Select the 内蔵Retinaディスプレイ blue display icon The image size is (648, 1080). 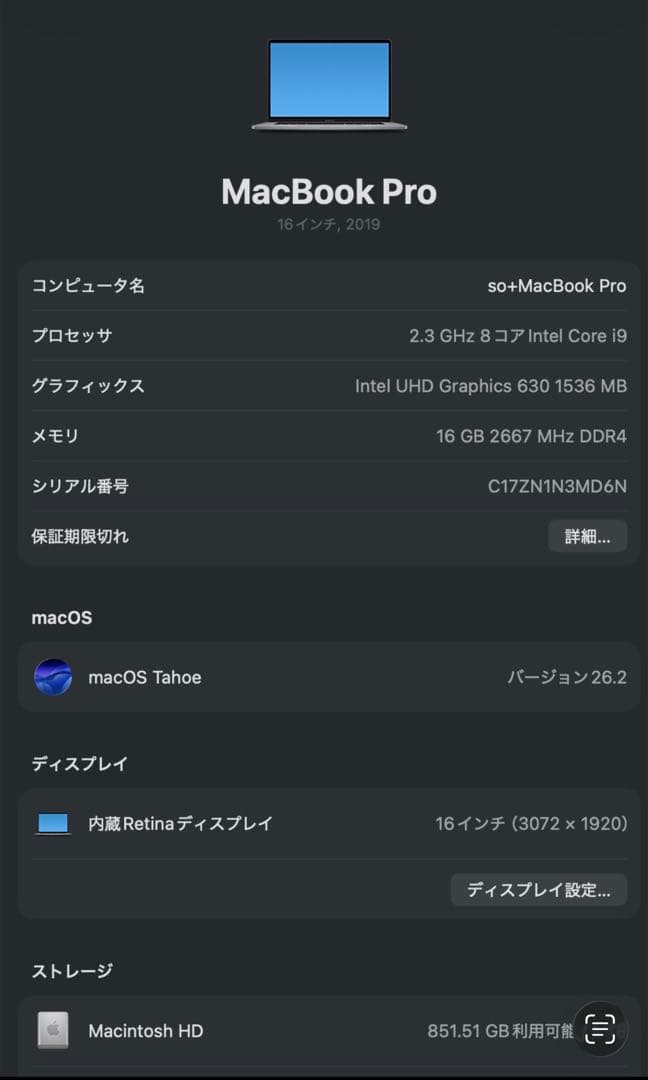pyautogui.click(x=52, y=823)
